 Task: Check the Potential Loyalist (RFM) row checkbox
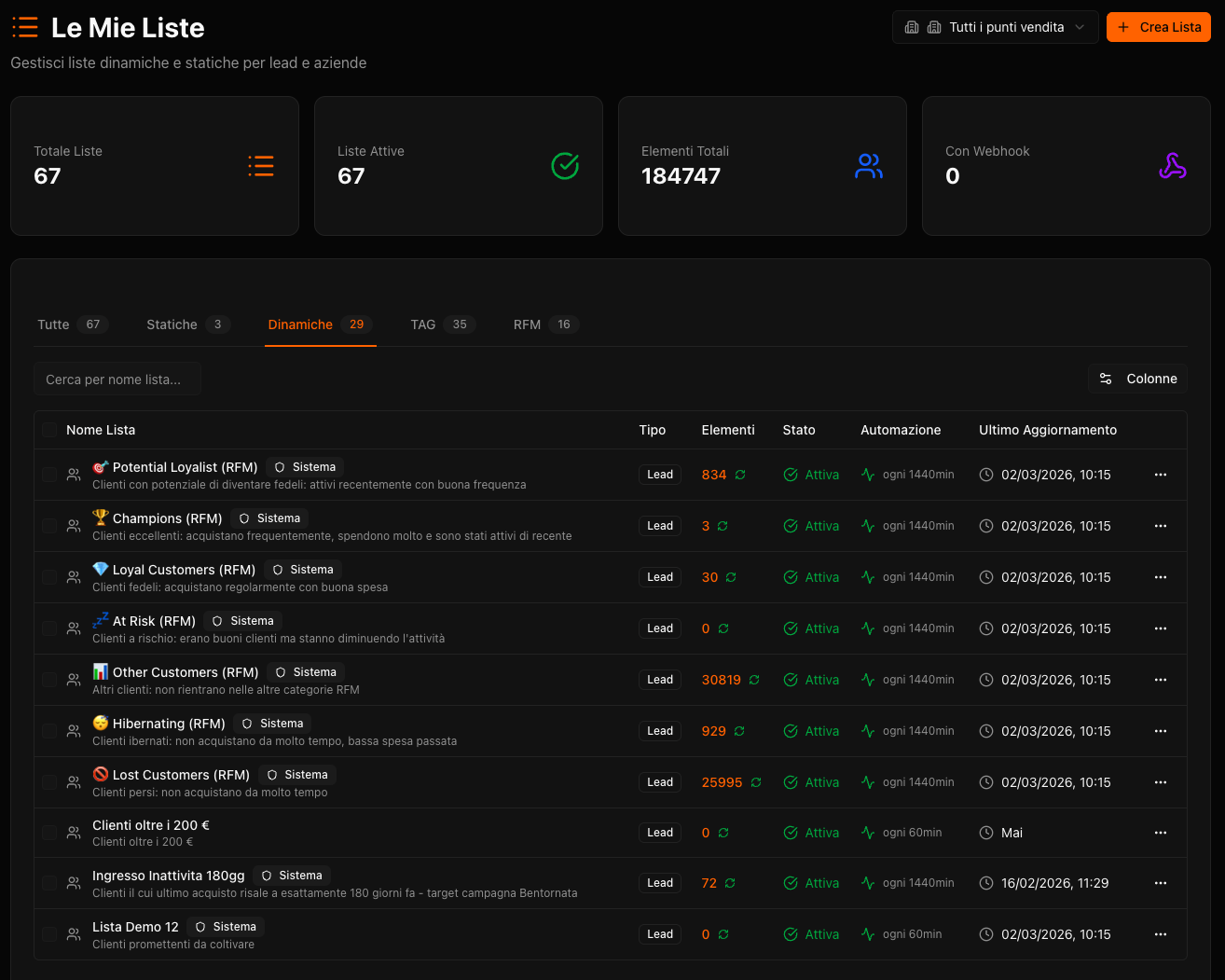(48, 474)
